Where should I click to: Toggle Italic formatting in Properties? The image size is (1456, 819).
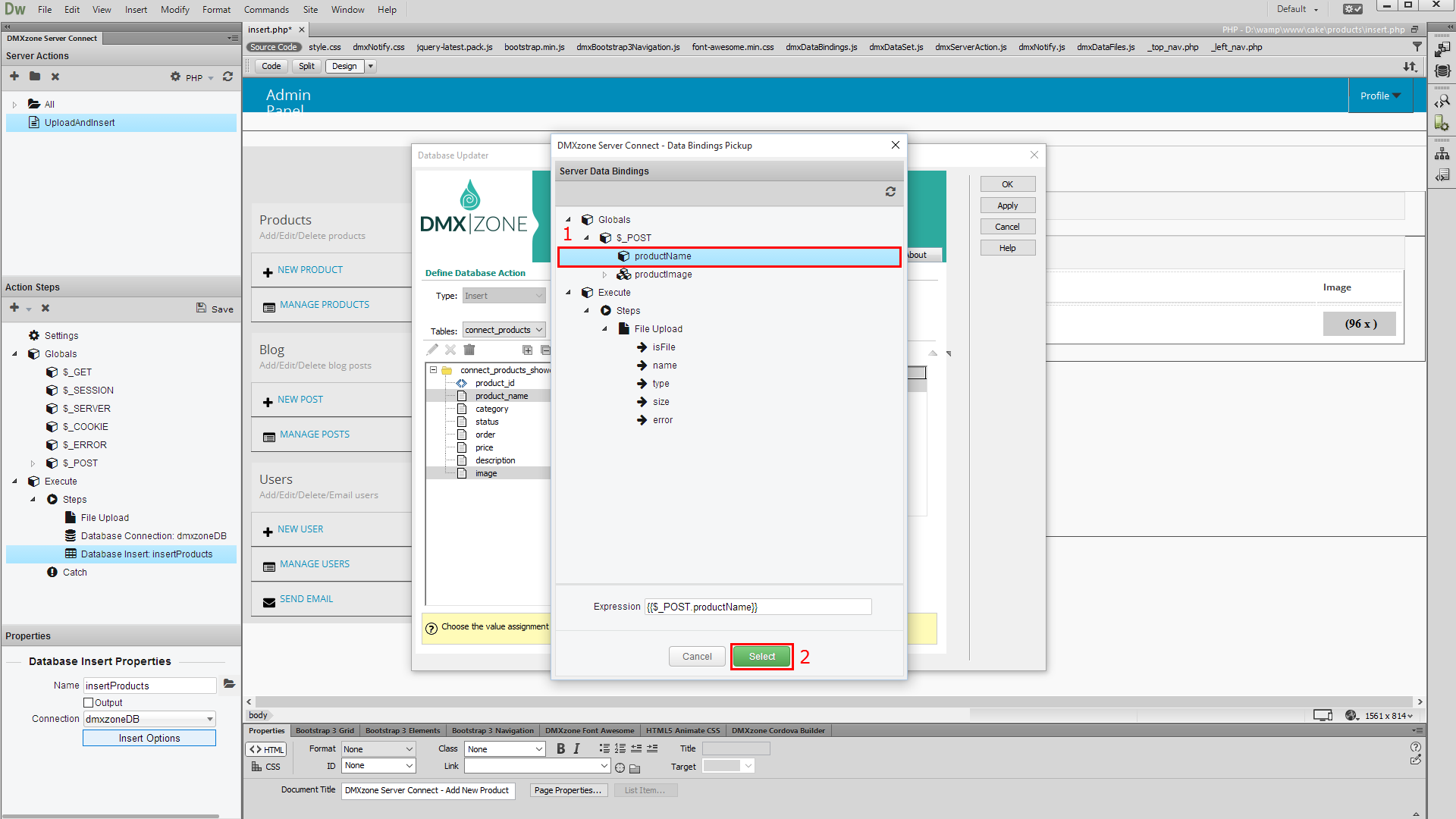576,748
